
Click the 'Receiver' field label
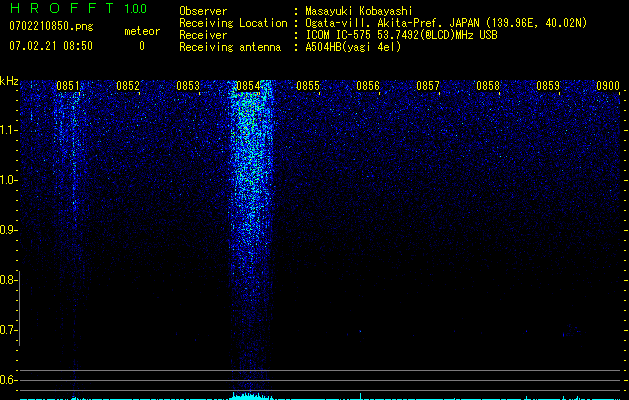(203, 35)
